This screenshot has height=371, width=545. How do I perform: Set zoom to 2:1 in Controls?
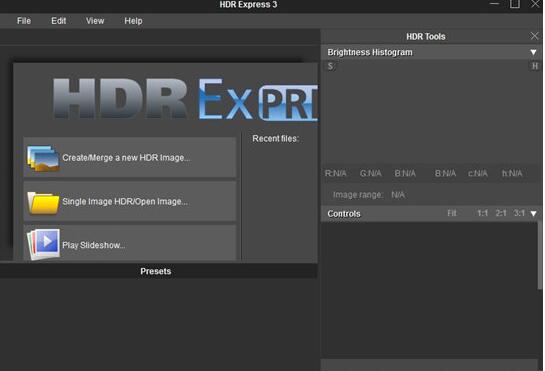click(501, 213)
